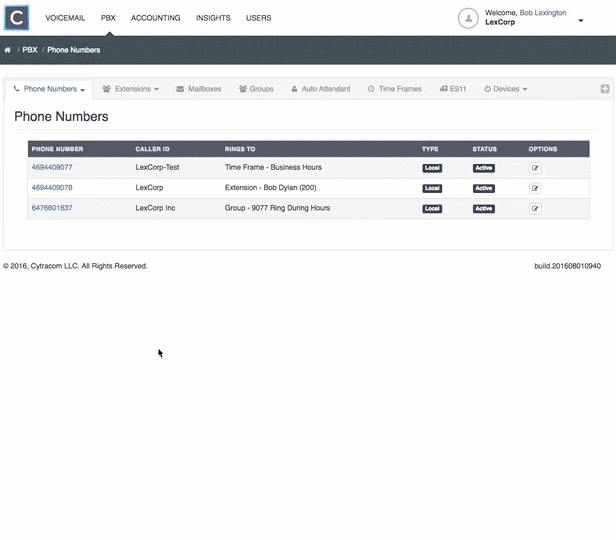Screen dimensions: 616x540
Task: Select 'Group - 9077 Ring During Hours' cell
Action: 277,208
